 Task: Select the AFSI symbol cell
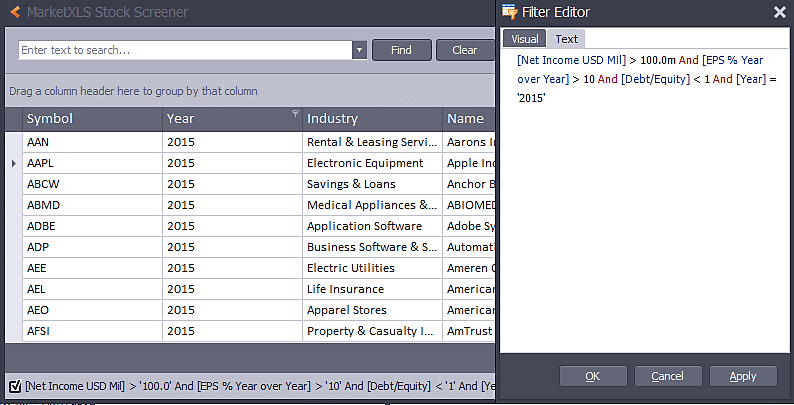(x=93, y=331)
